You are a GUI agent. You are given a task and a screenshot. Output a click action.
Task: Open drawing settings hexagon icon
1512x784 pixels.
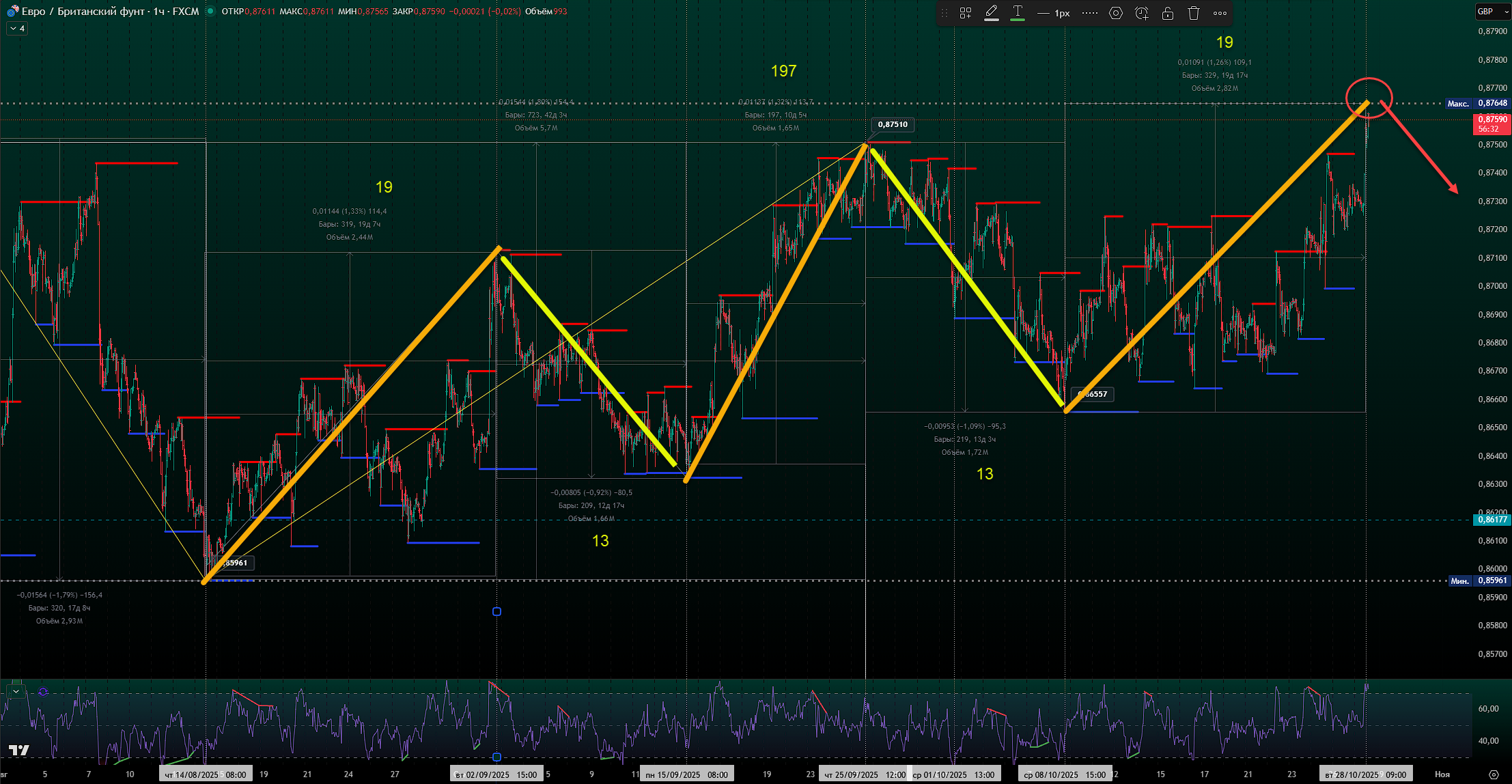click(x=1116, y=13)
